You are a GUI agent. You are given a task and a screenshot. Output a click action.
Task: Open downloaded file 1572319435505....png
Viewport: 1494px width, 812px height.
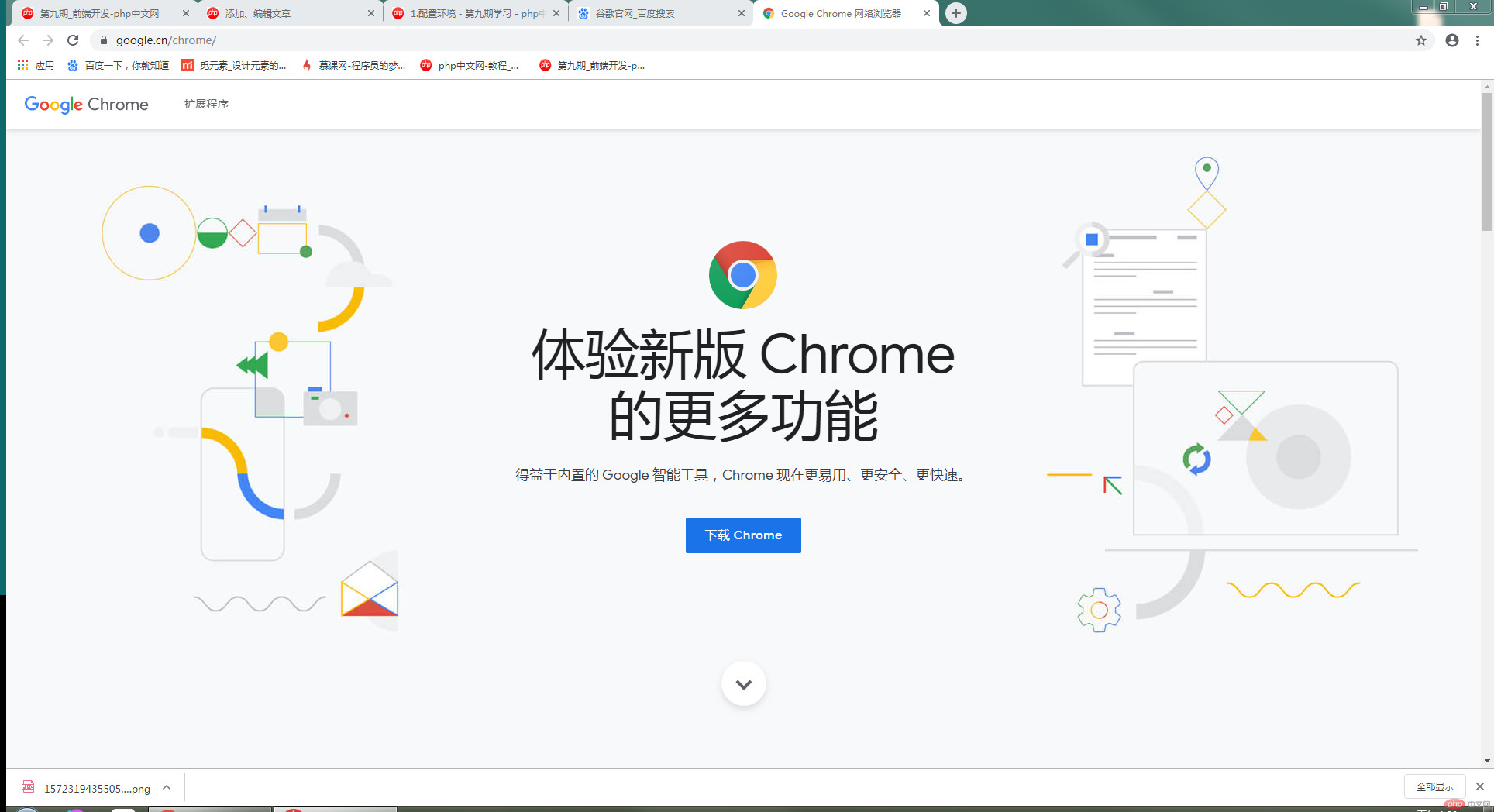click(97, 788)
